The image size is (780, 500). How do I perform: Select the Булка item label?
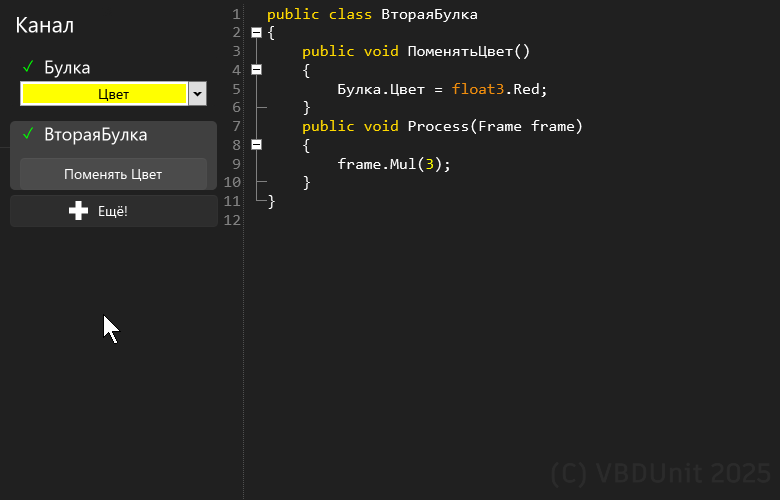click(67, 67)
